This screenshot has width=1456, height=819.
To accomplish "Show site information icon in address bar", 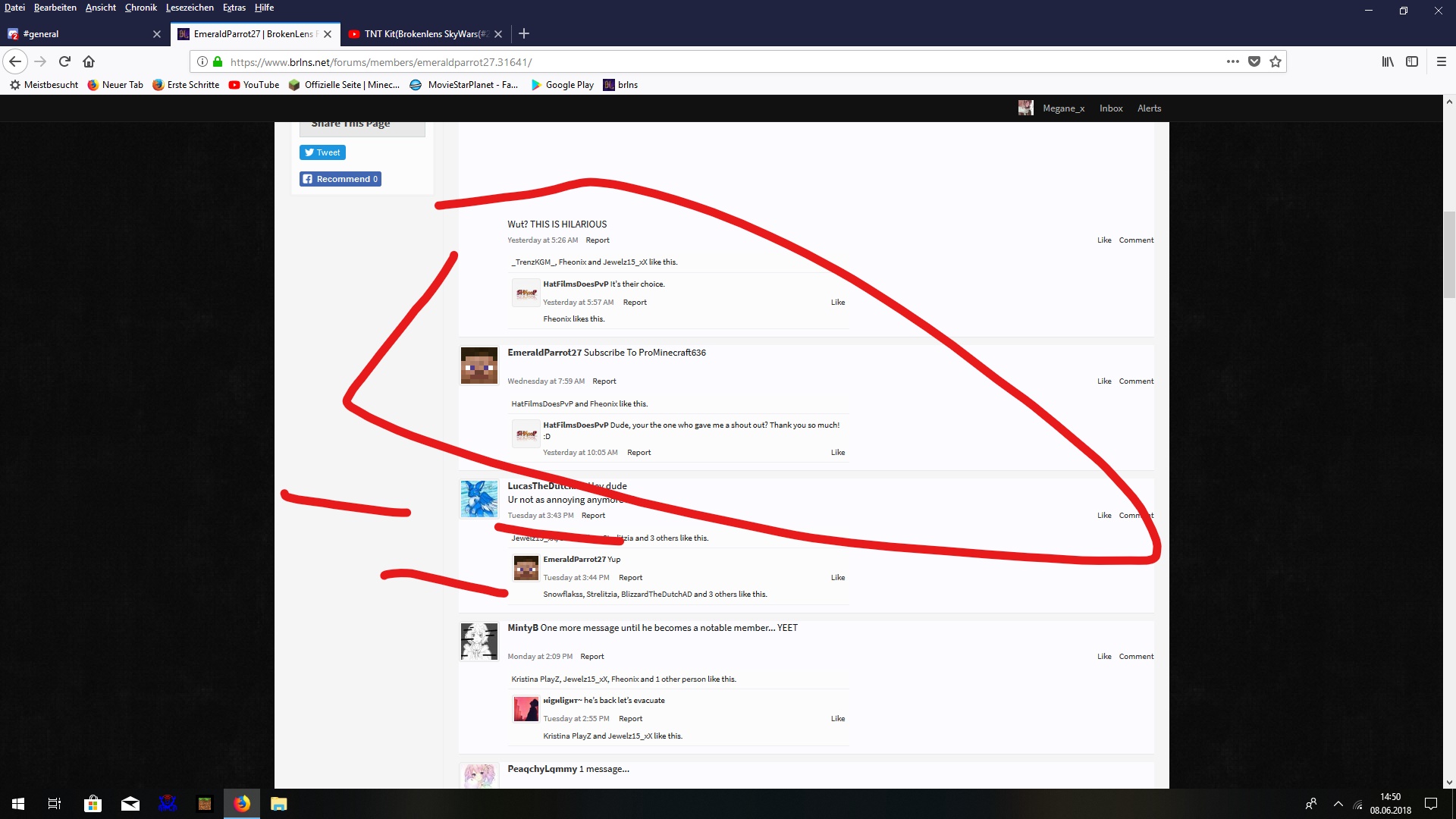I will (202, 62).
